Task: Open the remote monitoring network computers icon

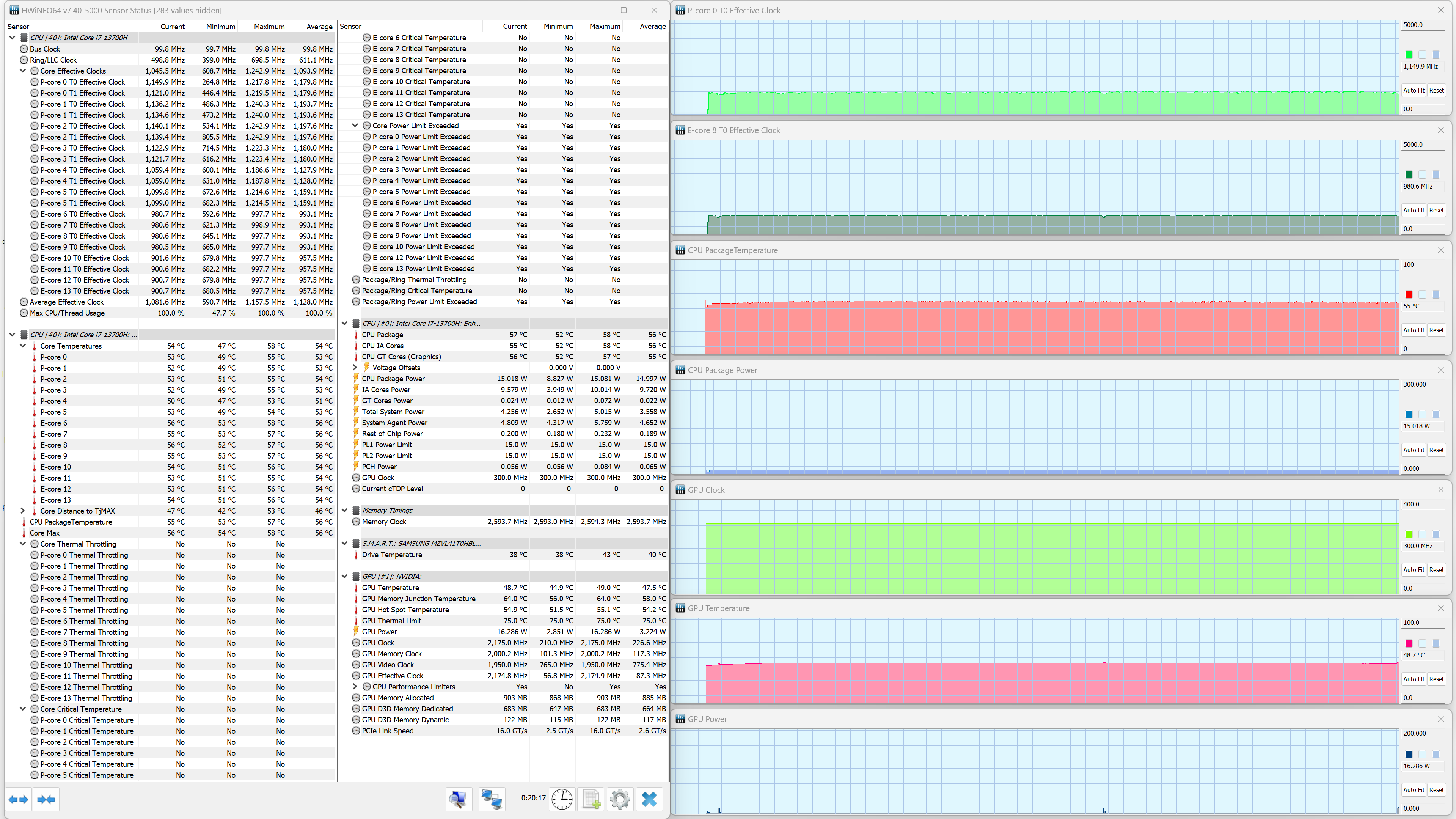Action: tap(491, 799)
